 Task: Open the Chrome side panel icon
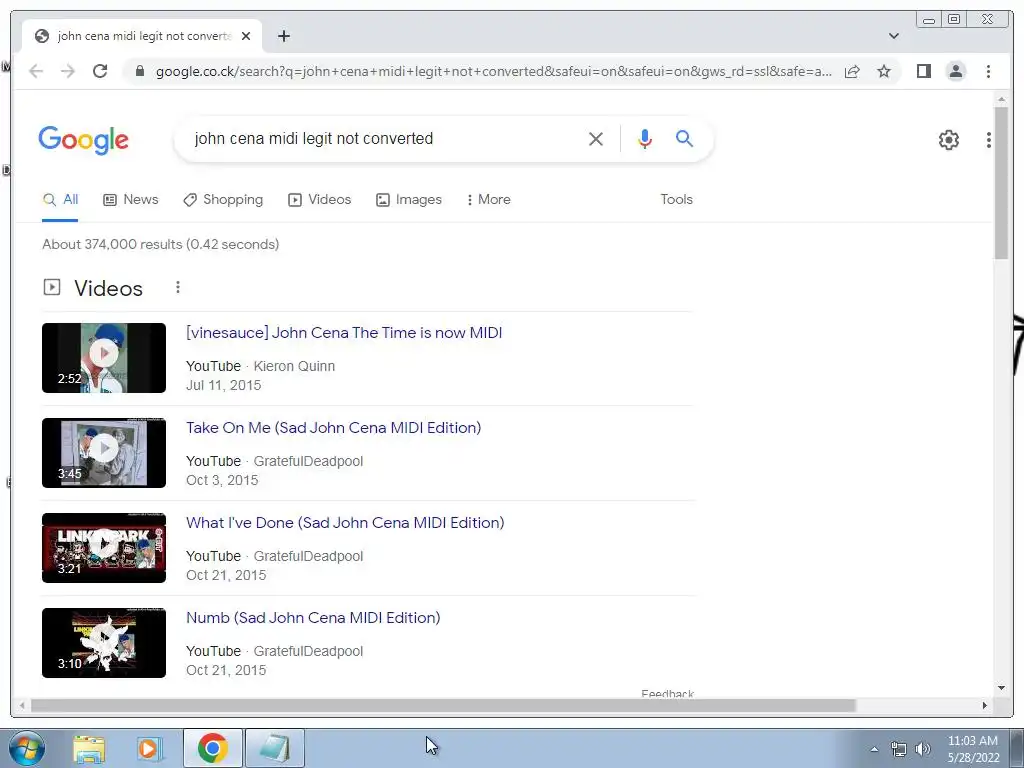pos(923,71)
